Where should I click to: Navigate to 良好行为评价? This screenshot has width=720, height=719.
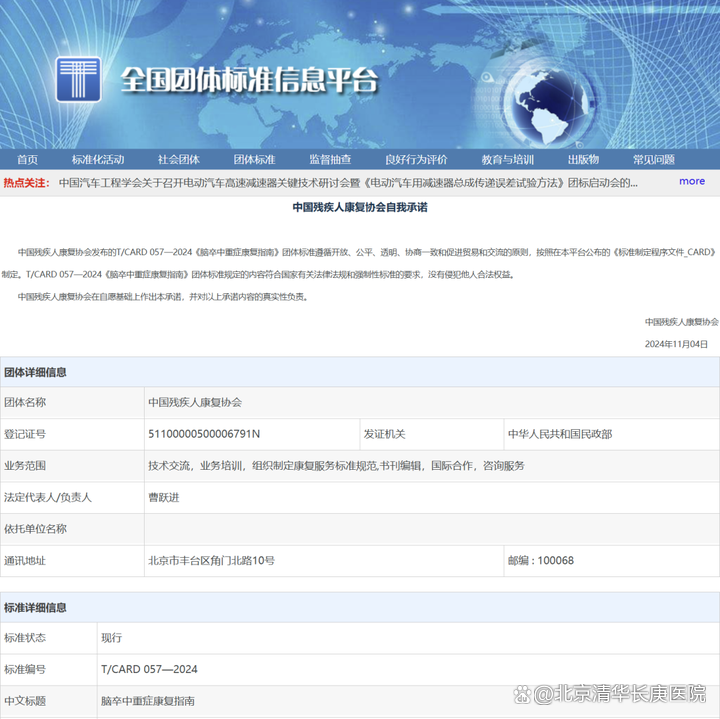tap(416, 160)
